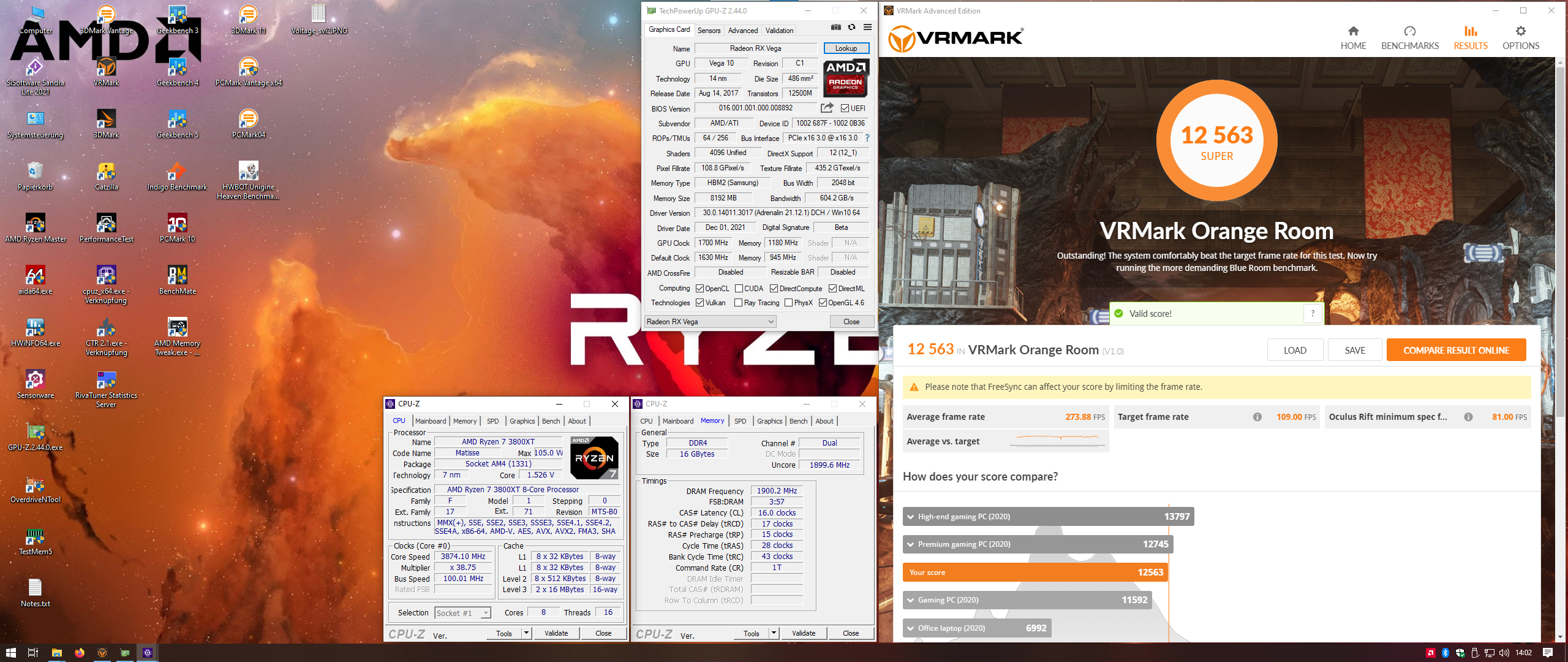Click GPU-Z BIOS export share icon
Viewport: 1568px width, 662px height.
[x=827, y=108]
